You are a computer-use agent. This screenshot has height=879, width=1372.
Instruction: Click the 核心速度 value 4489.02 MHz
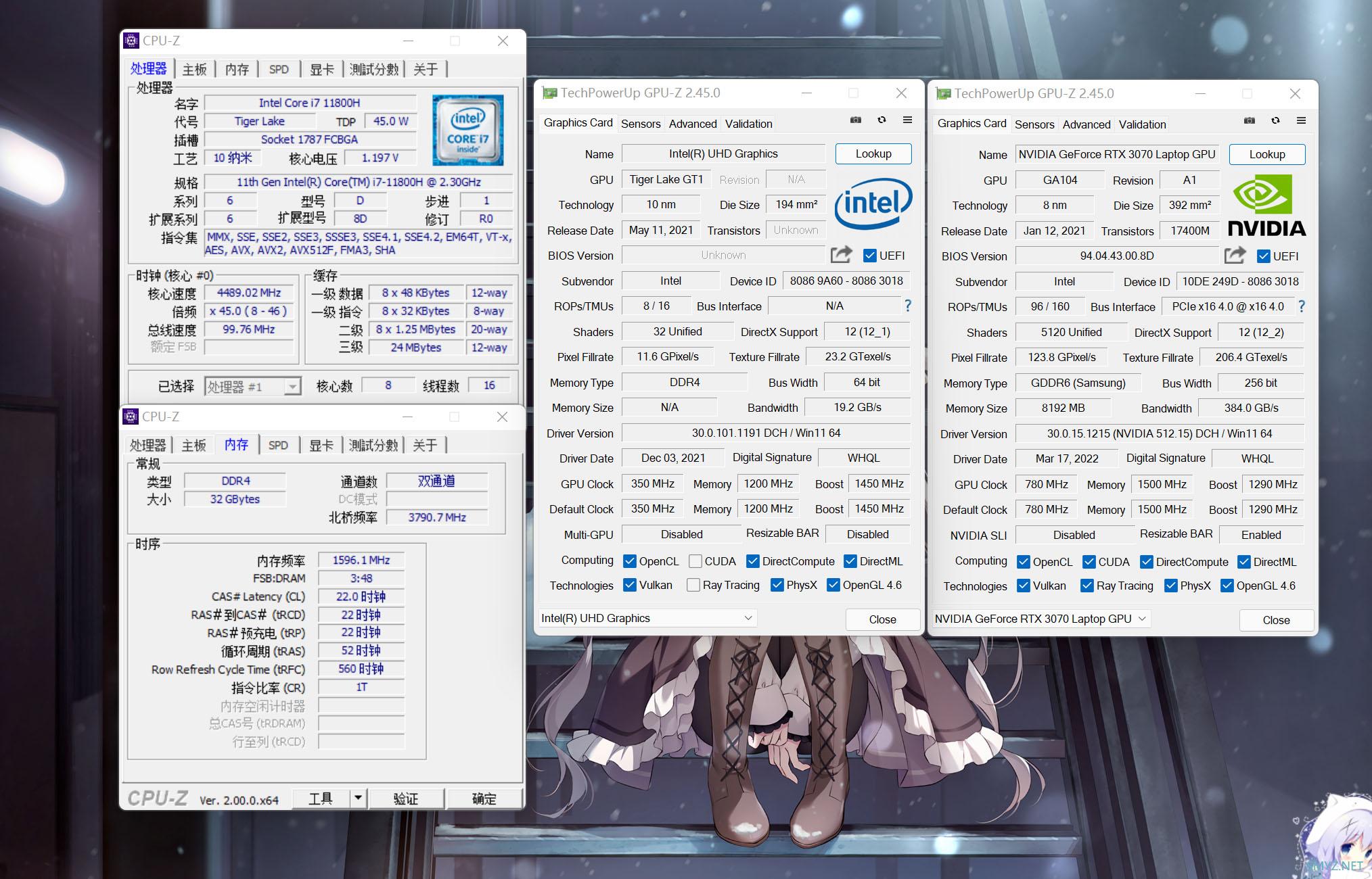point(249,293)
